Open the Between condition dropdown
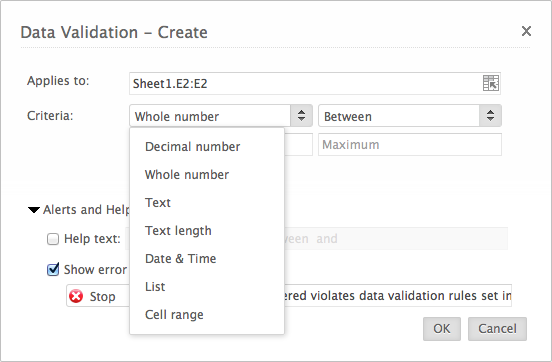Viewport: 552px width, 362px height. tap(410, 116)
